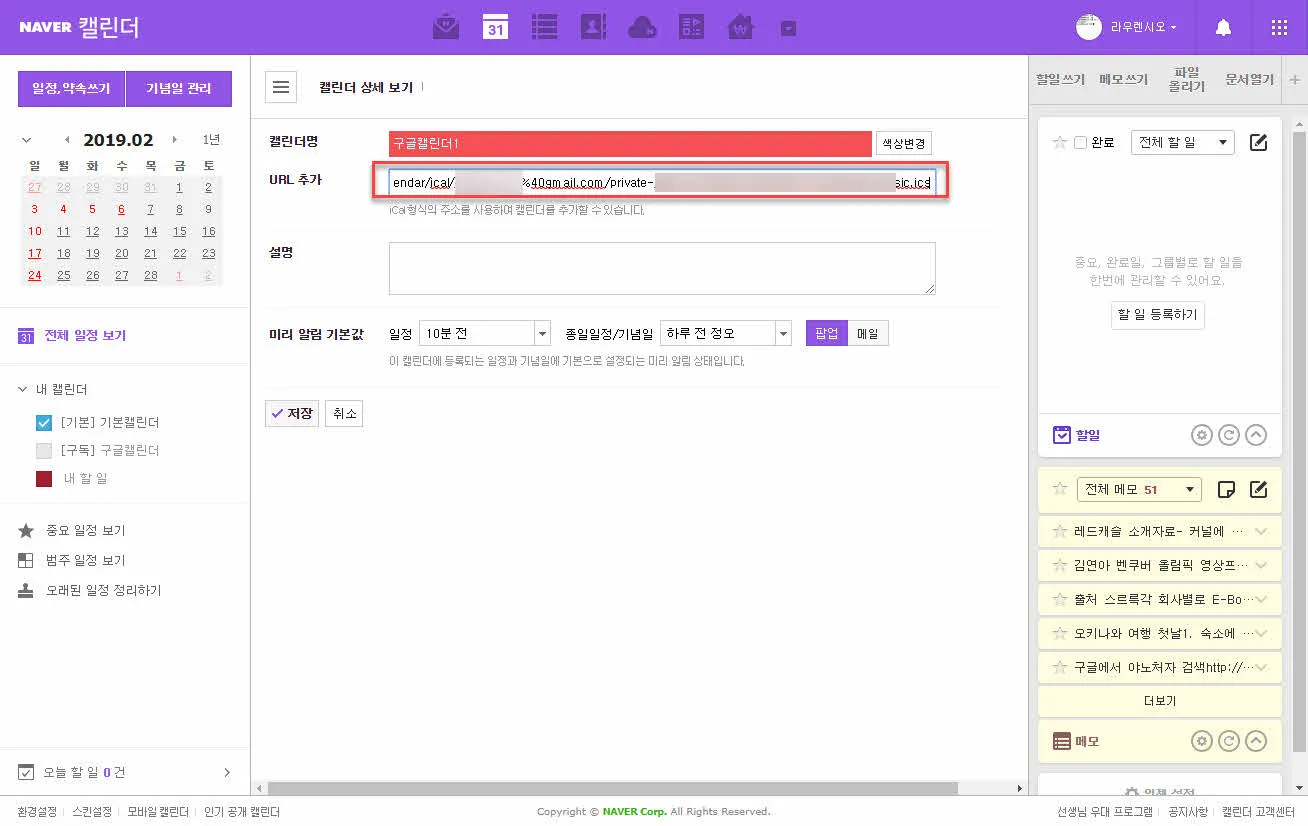Open Naver Cloud icon in top bar
1308x826 pixels.
point(642,28)
